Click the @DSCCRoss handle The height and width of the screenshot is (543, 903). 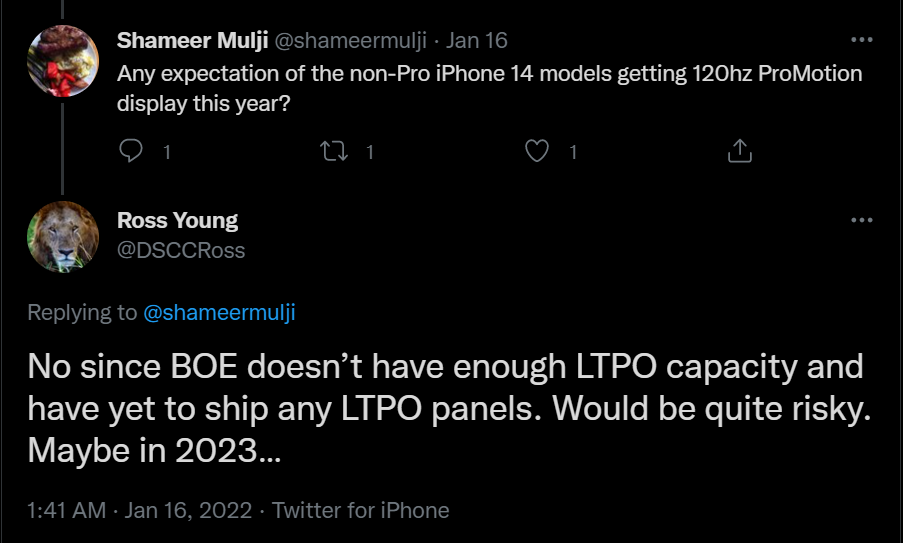pos(181,250)
